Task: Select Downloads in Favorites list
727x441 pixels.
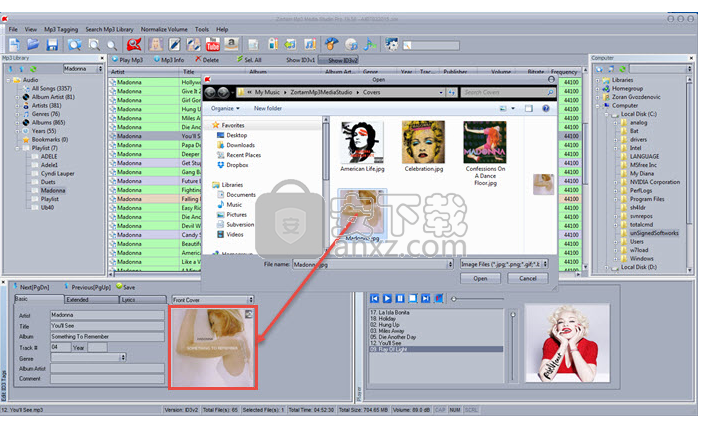Action: click(240, 145)
